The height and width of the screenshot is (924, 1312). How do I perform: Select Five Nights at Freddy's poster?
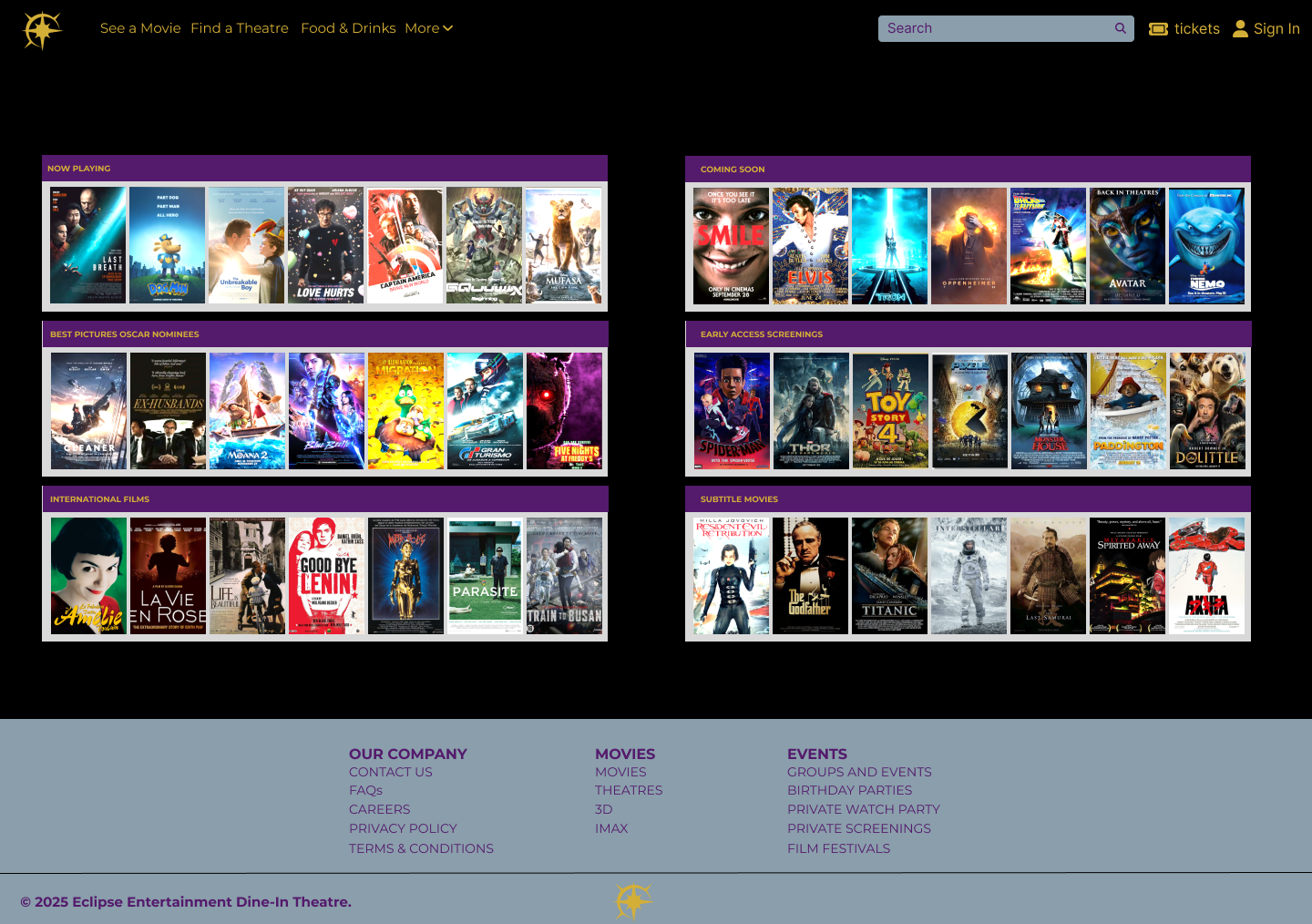564,411
